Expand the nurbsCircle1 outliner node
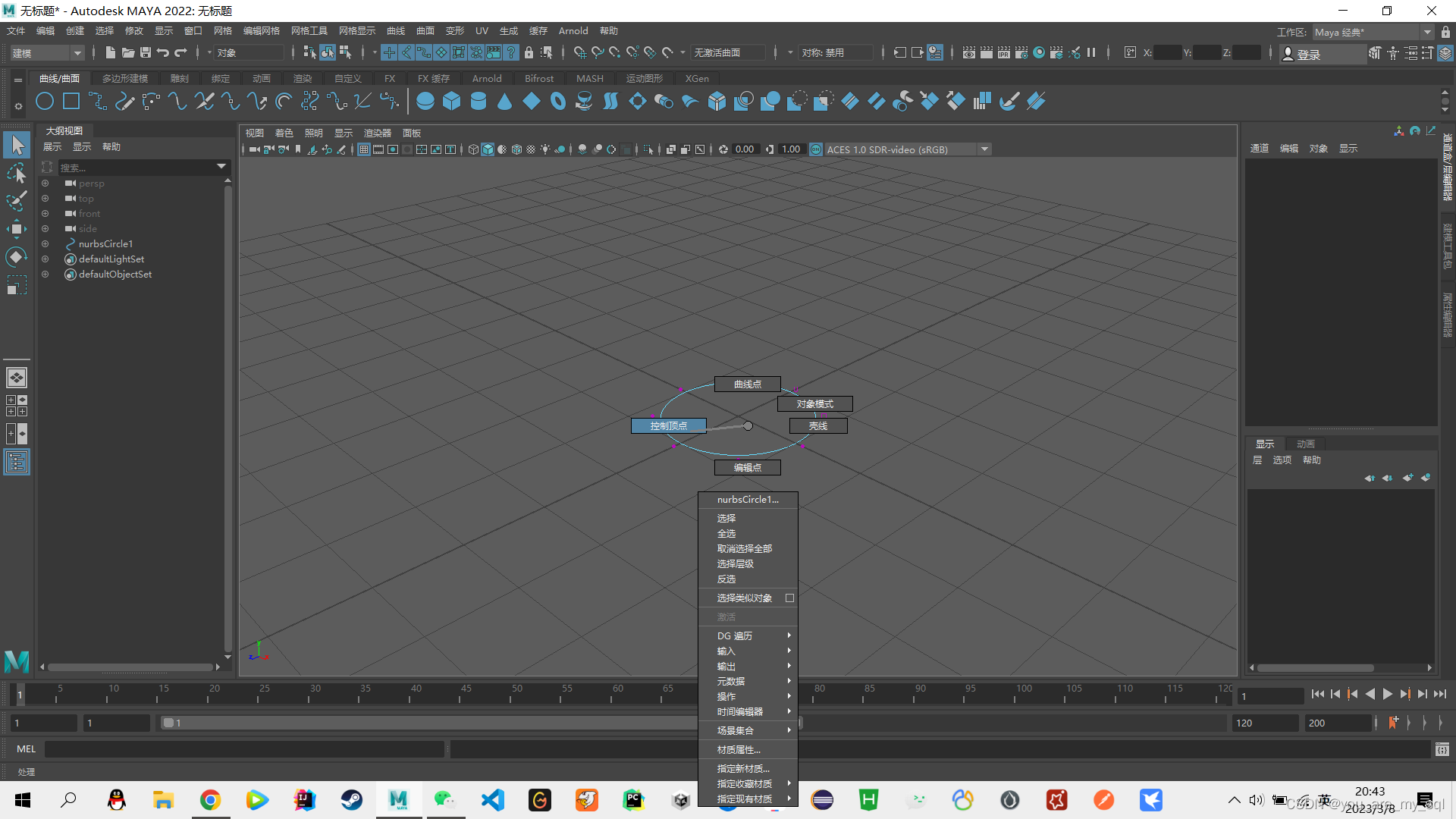Screen dimensions: 1456x819 coord(45,244)
